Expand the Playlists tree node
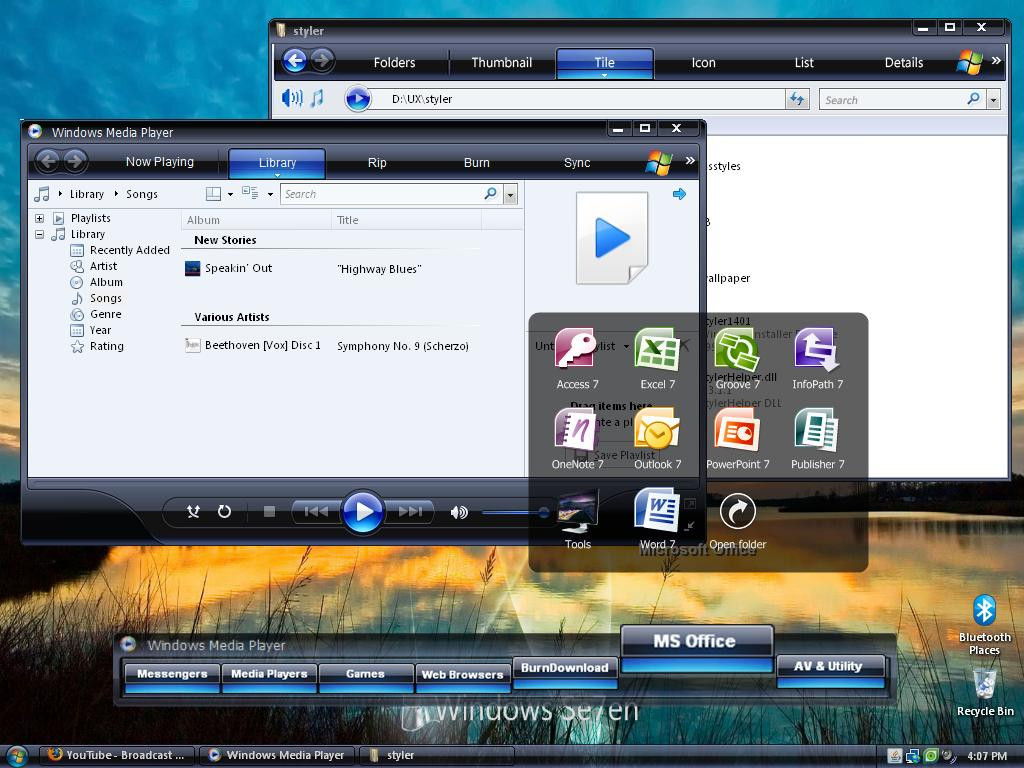The image size is (1024, 768). pos(39,218)
